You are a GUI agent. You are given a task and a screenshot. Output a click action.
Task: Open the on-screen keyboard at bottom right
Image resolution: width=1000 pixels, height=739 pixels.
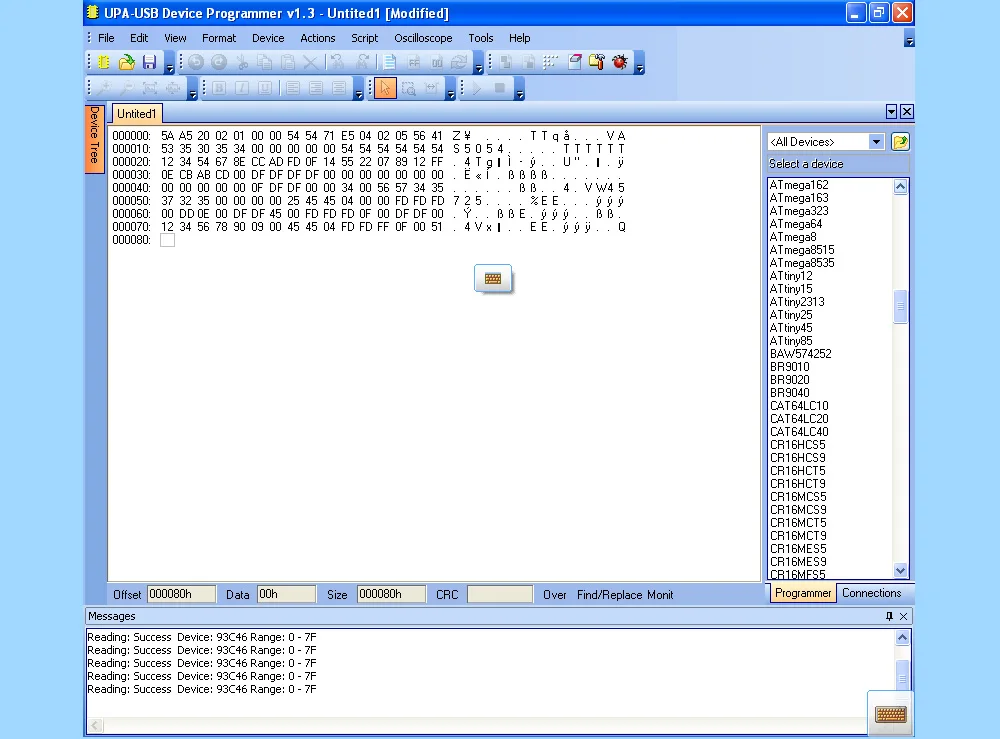pos(890,714)
